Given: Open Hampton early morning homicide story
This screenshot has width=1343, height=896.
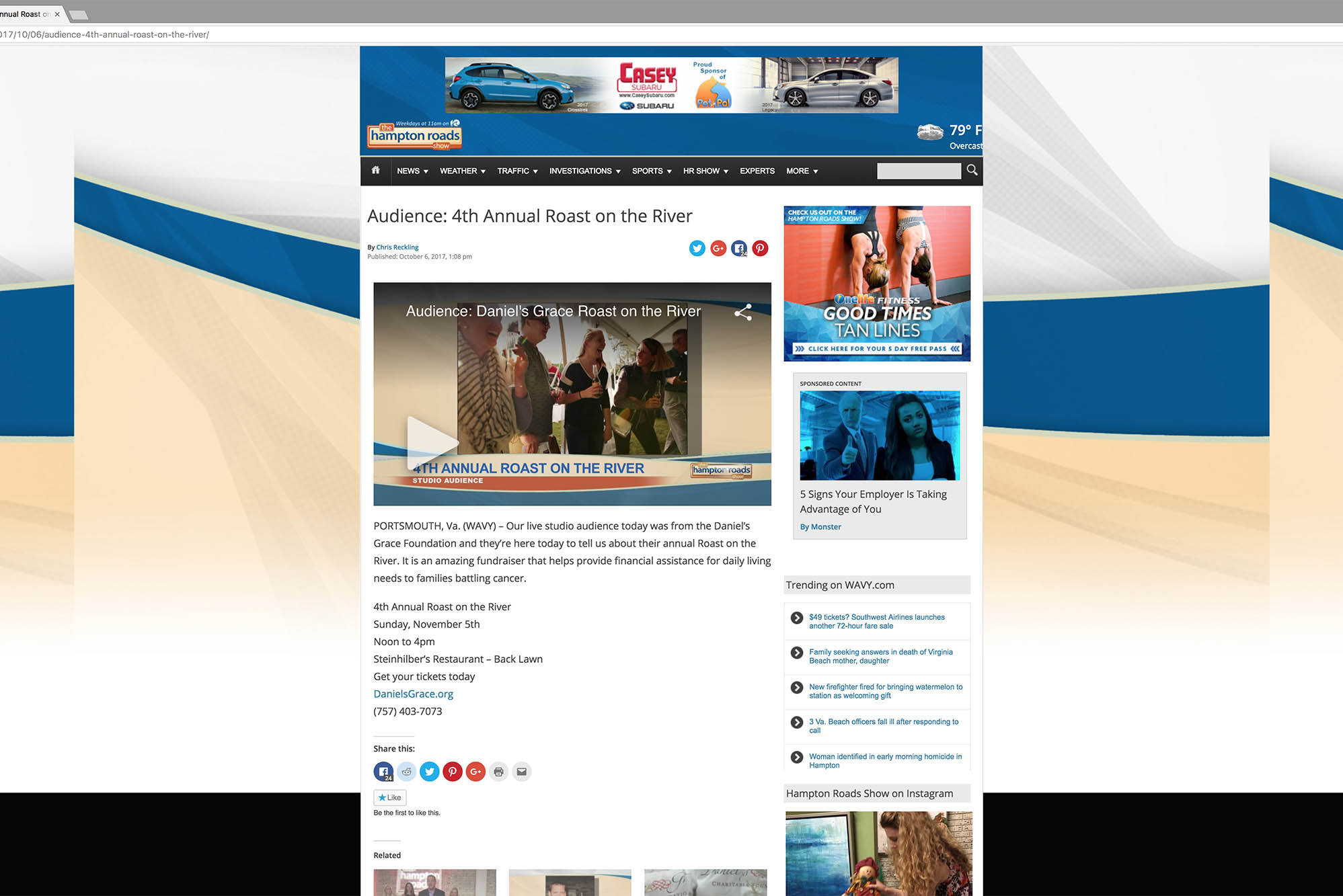Looking at the screenshot, I should (x=885, y=761).
